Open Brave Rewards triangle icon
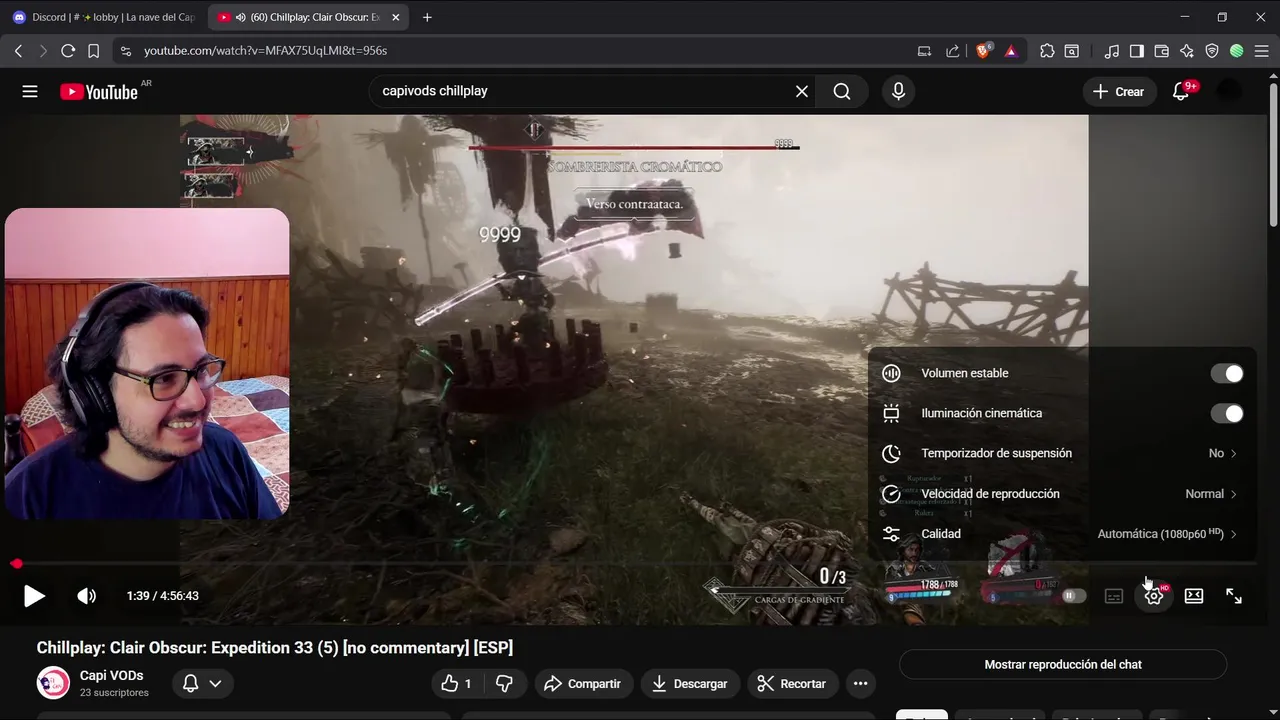 (1011, 50)
